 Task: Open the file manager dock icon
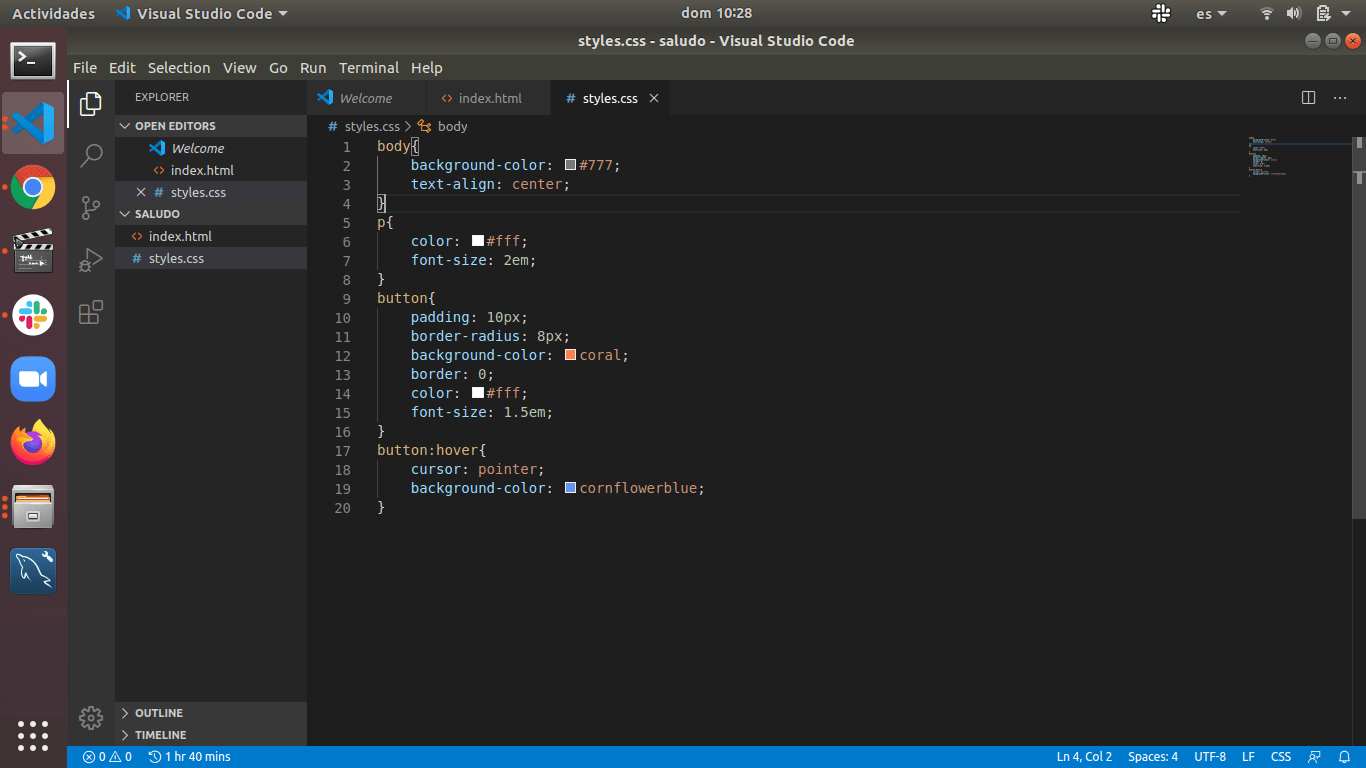33,507
